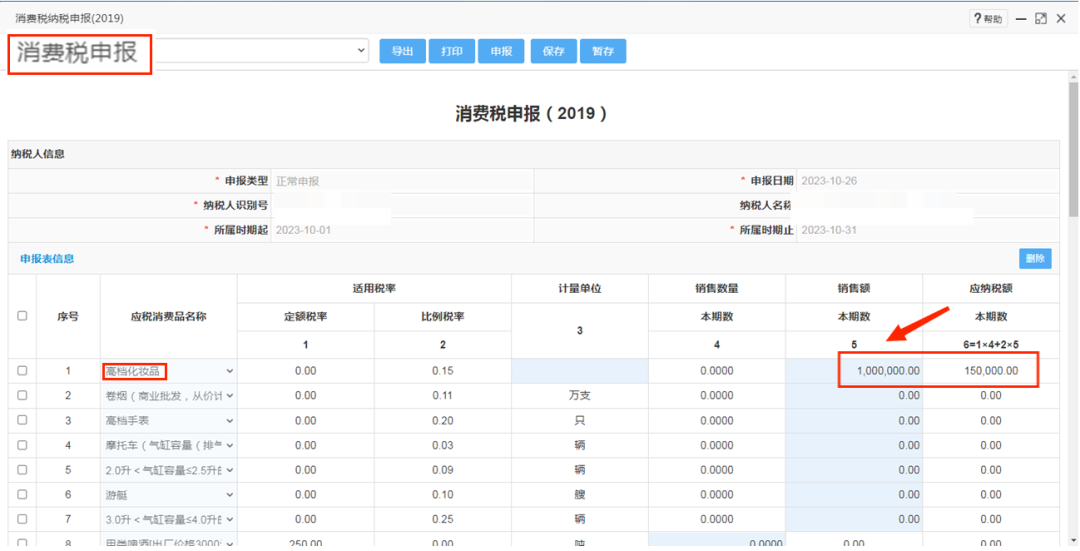
Task: Toggle the select-all checkbox in table header
Action: point(22,315)
